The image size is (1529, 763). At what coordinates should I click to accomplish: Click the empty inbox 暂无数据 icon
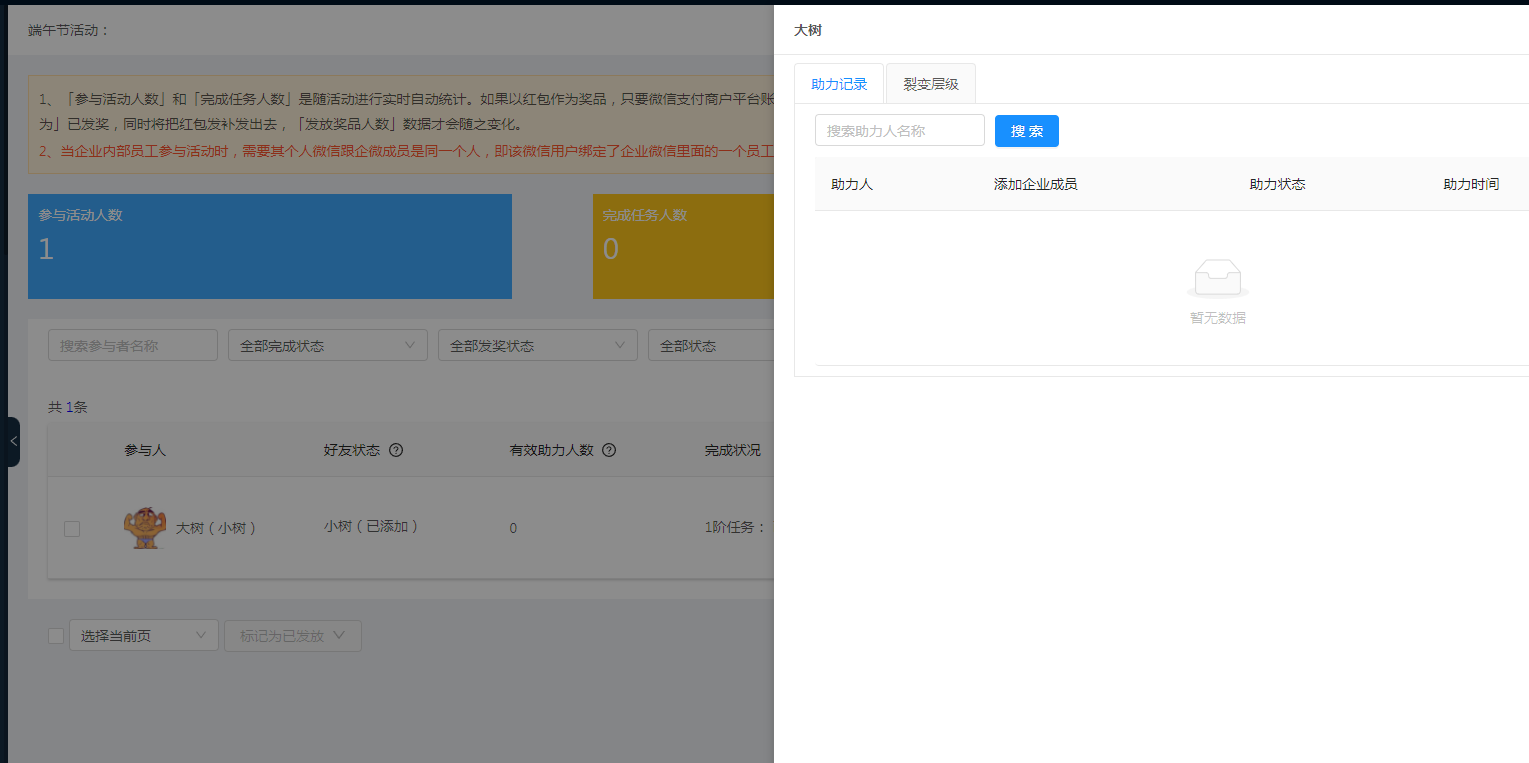(1218, 279)
